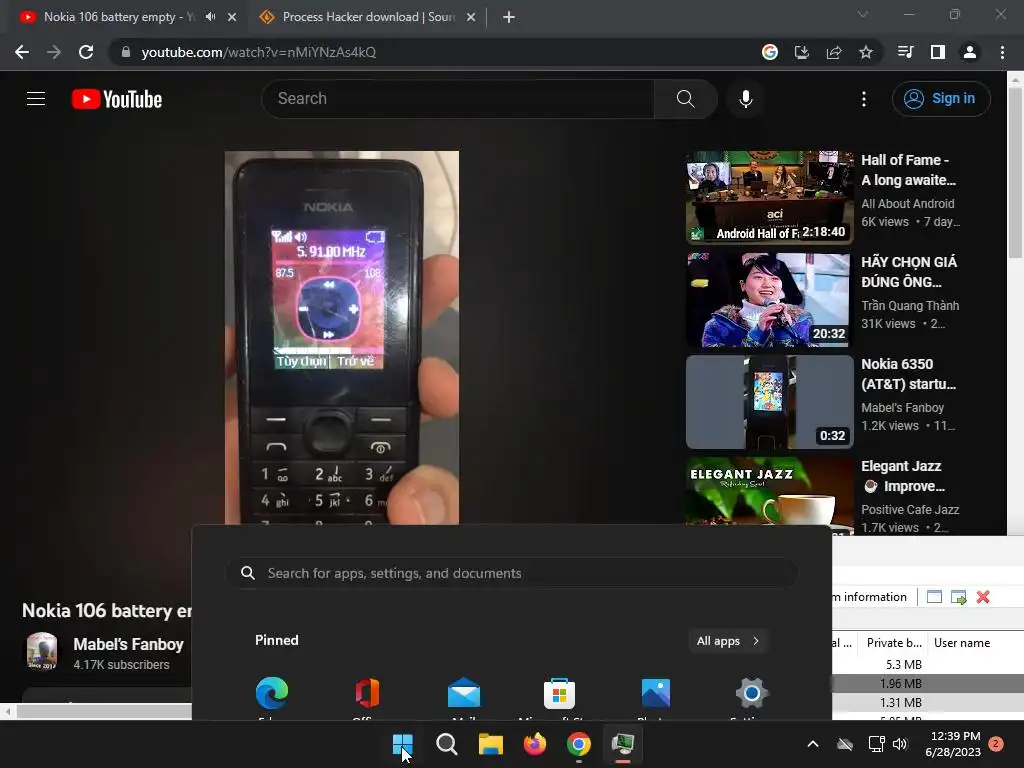Close the Process Hacker download tab
Viewport: 1024px width, 768px height.
point(471,17)
